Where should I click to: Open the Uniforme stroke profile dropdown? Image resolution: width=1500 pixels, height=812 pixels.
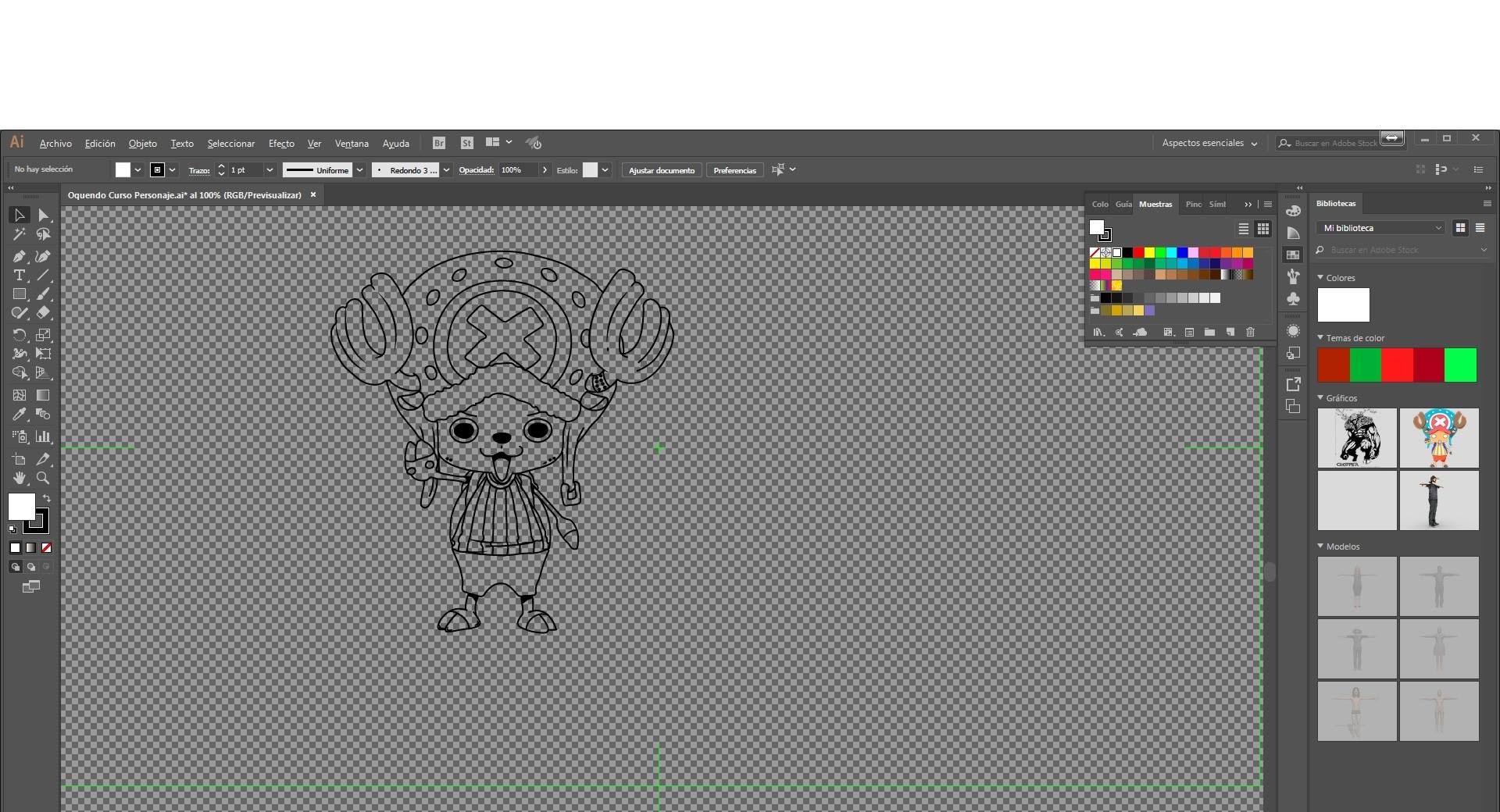[359, 170]
